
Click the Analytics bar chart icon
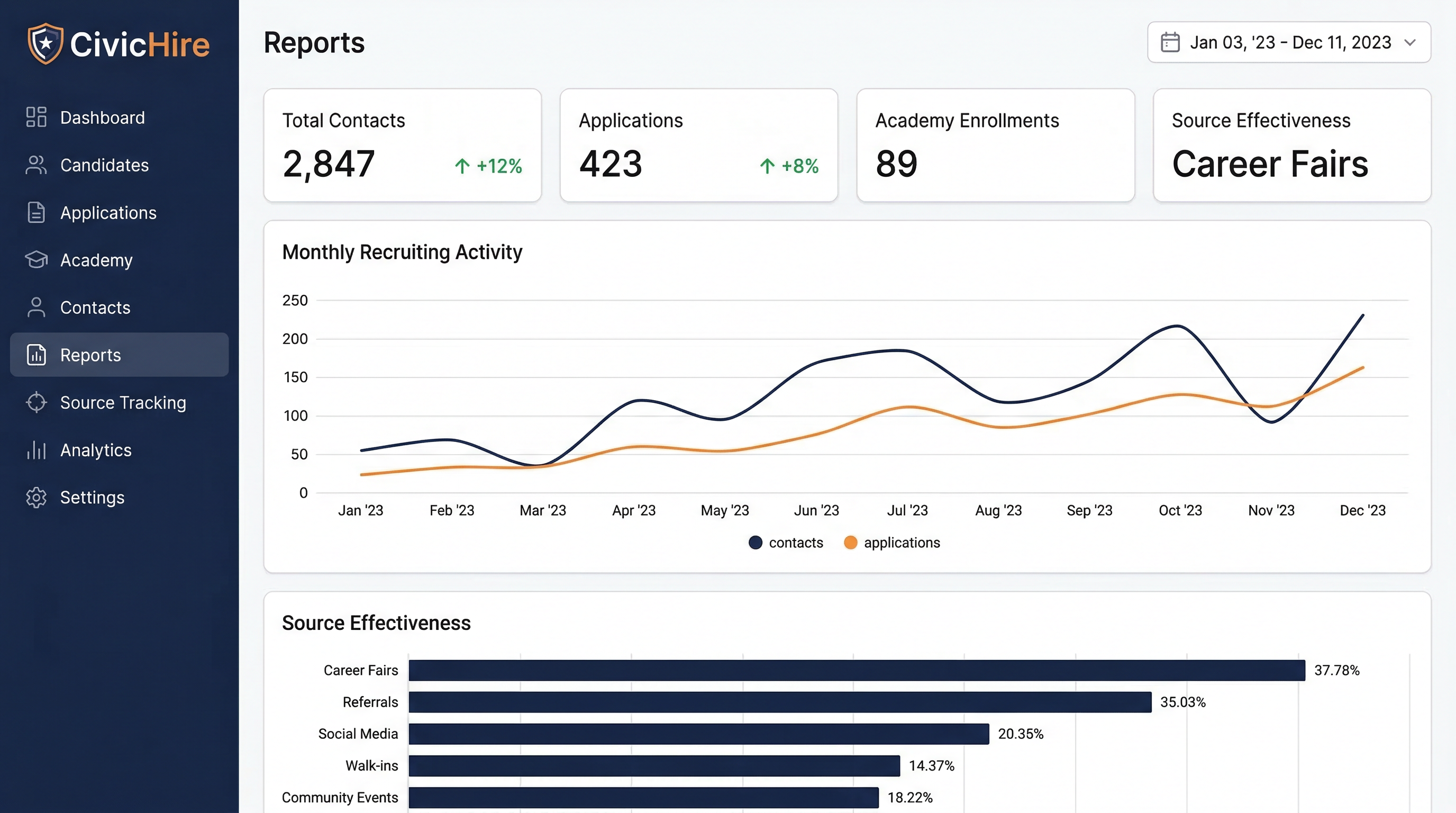36,450
